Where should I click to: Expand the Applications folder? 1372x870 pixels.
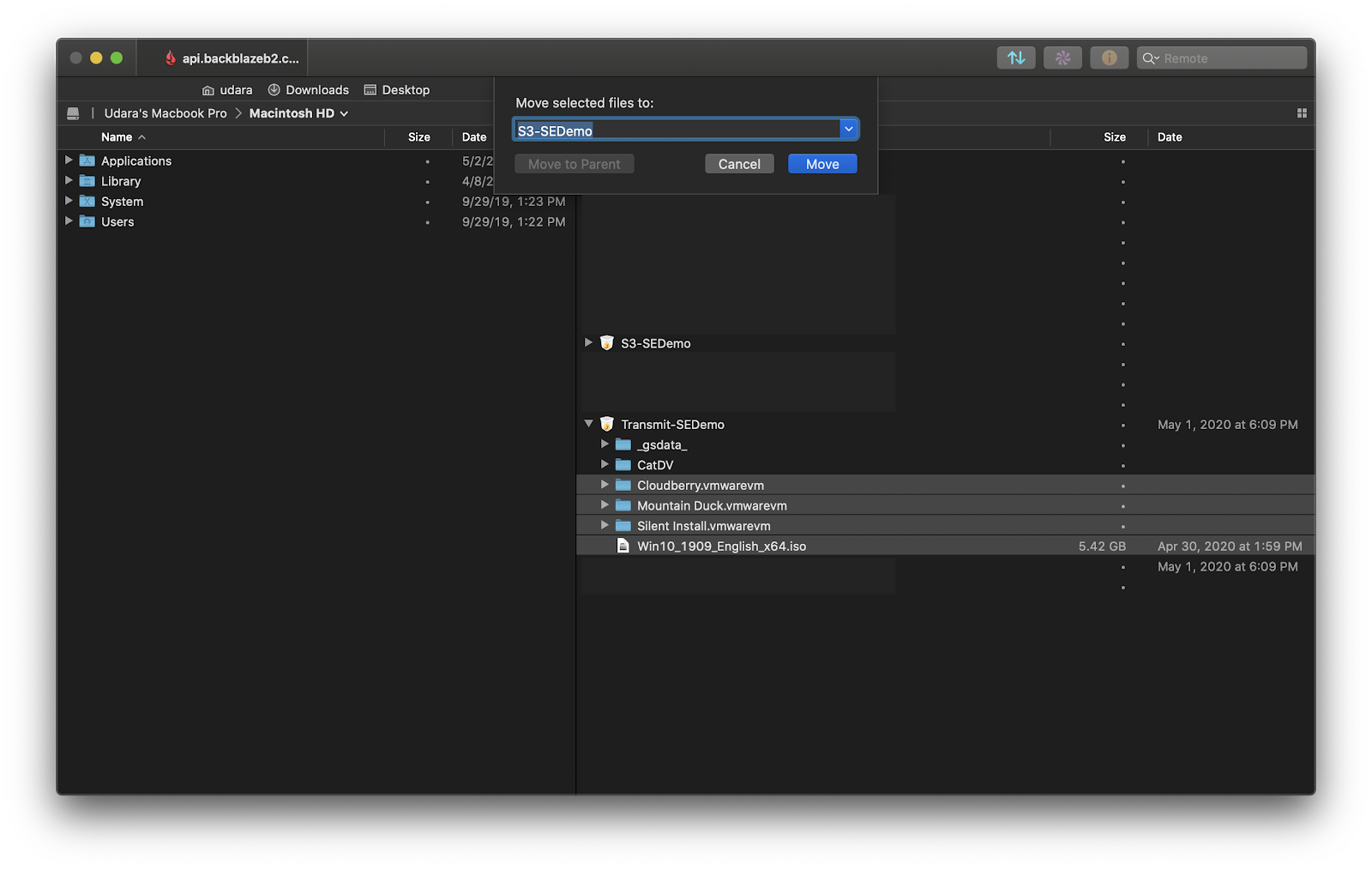pyautogui.click(x=69, y=160)
